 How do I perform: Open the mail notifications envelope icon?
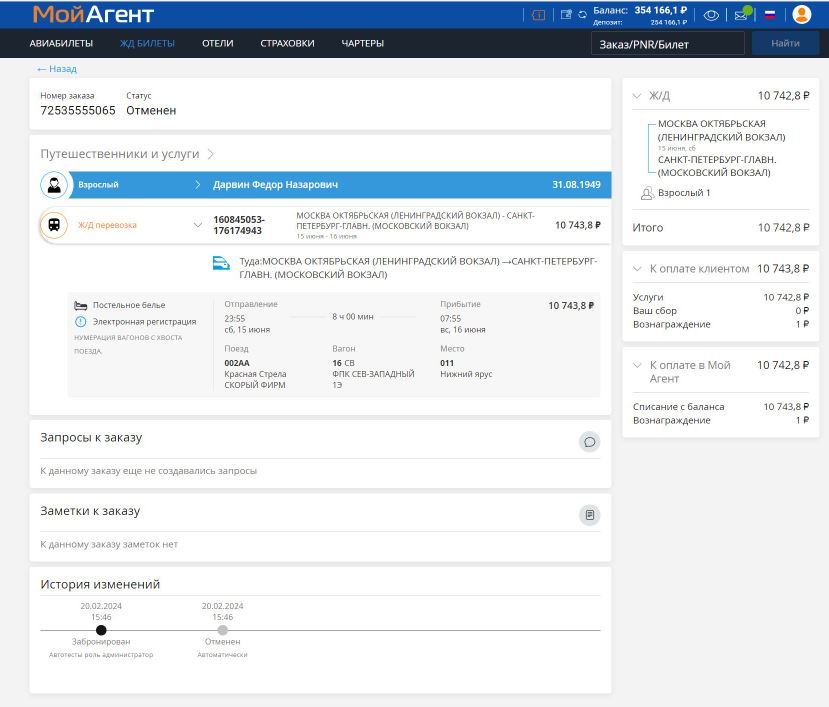coord(741,15)
